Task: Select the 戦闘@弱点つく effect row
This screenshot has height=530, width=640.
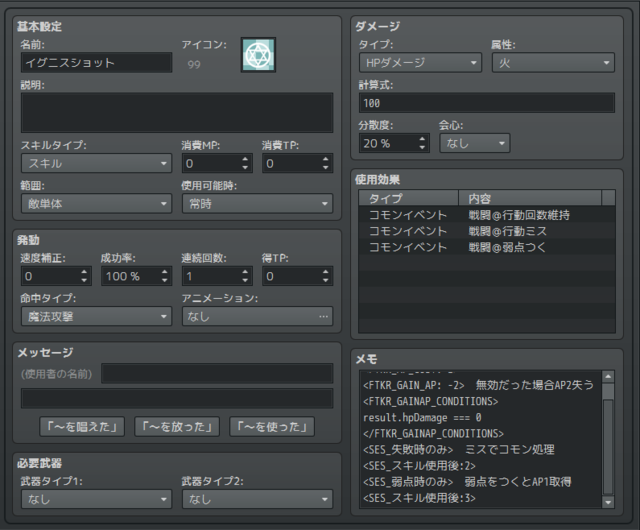Action: click(x=487, y=247)
